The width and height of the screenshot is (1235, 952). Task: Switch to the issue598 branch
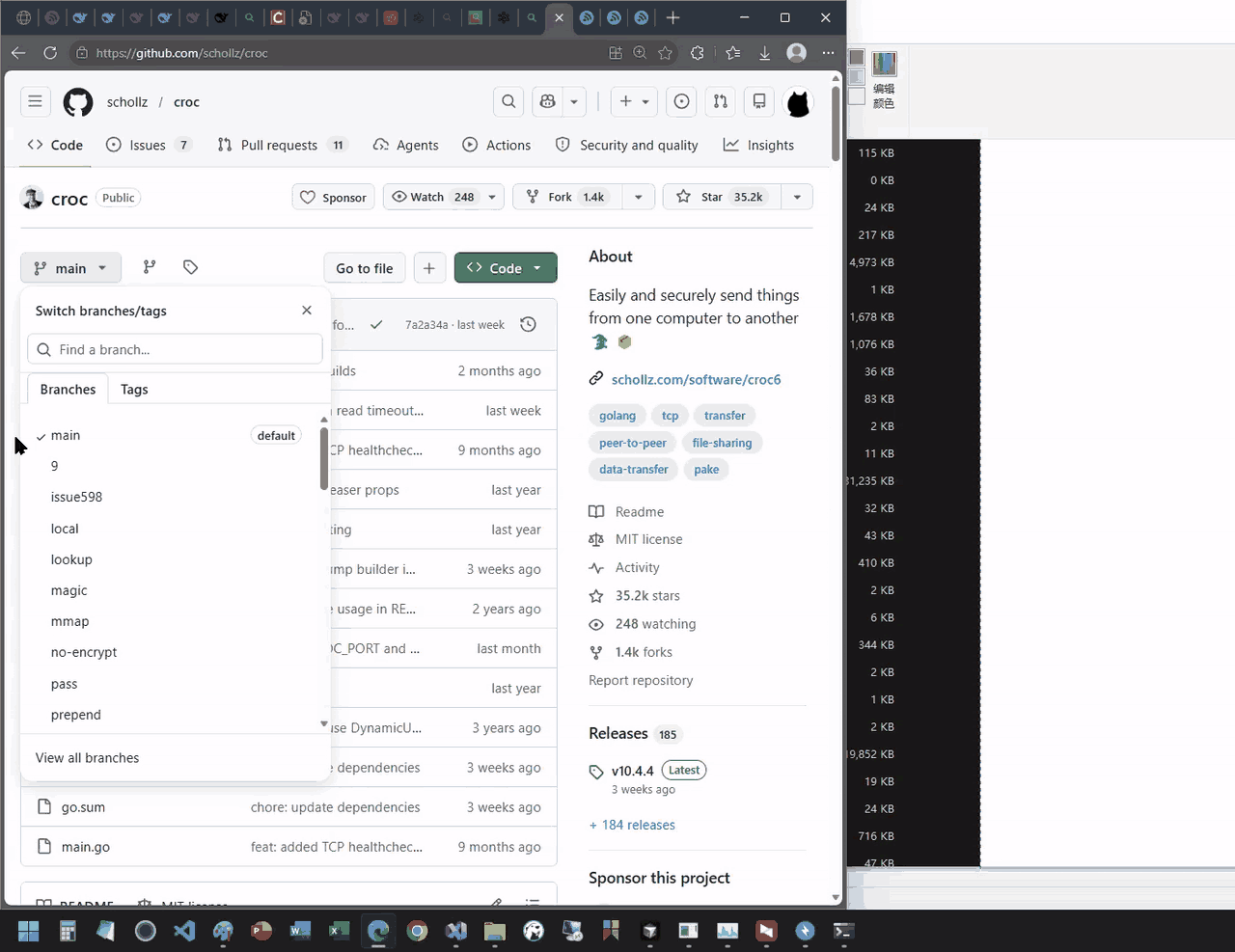pos(175,497)
